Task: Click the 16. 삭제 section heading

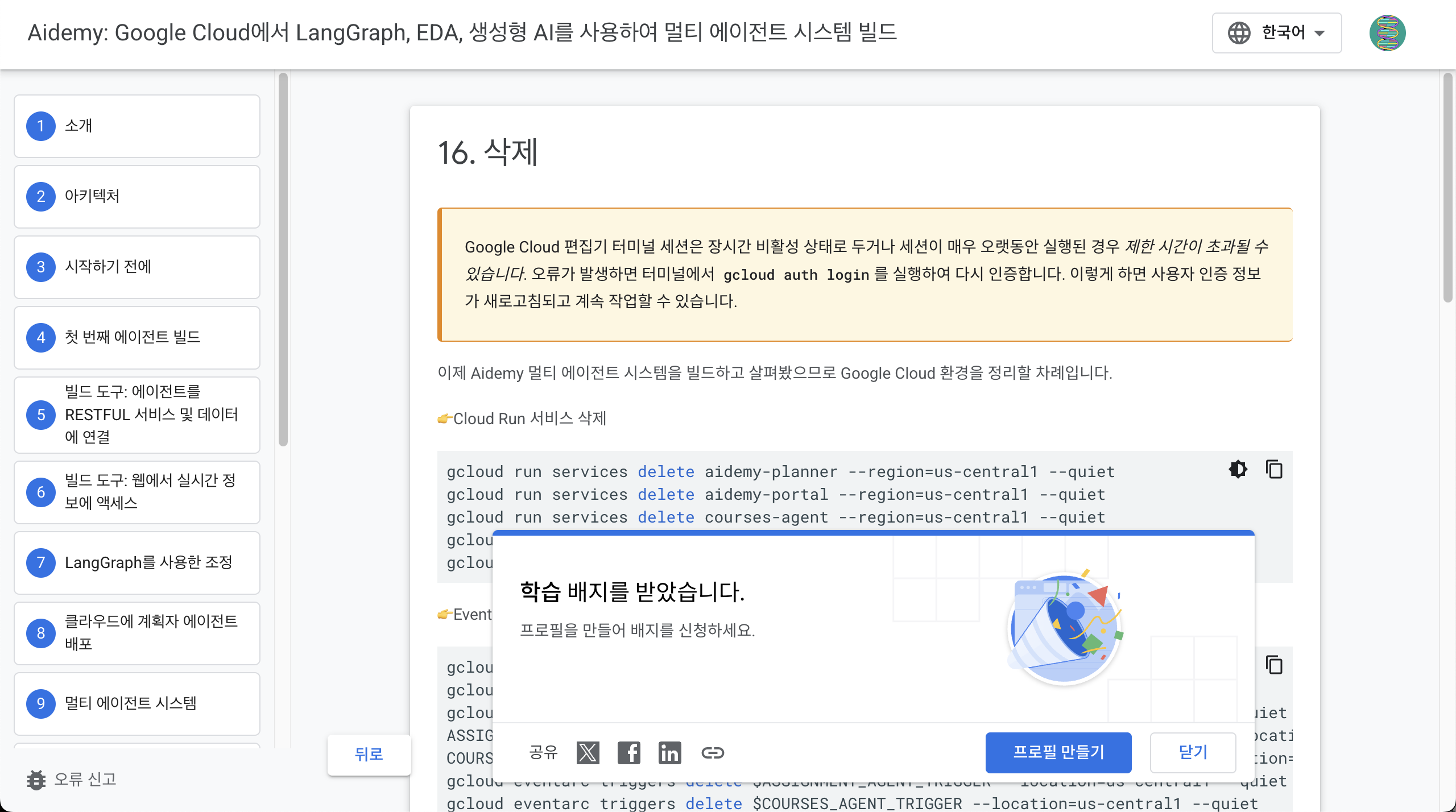Action: click(x=487, y=153)
